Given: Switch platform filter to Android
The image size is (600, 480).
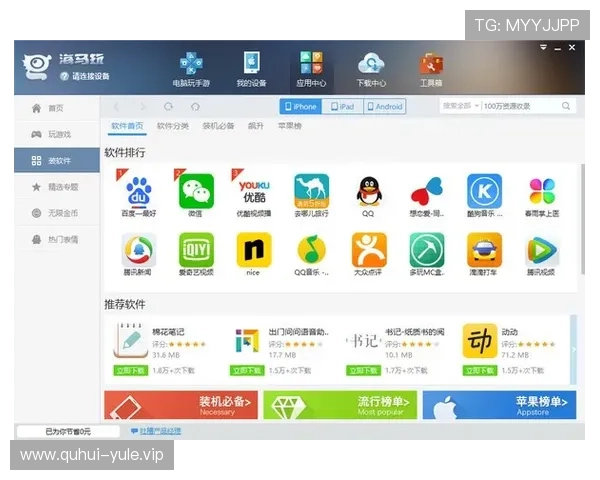Looking at the screenshot, I should pos(385,106).
